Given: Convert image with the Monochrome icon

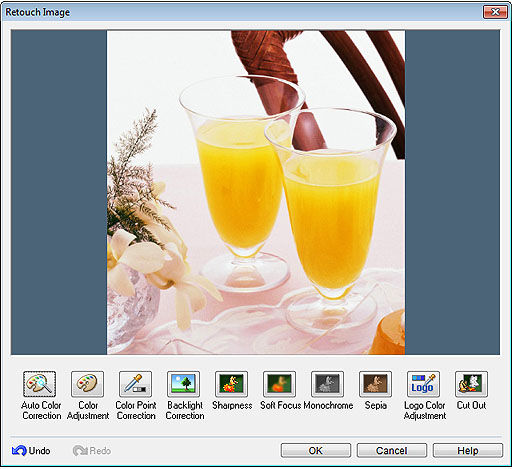Looking at the screenshot, I should (327, 384).
